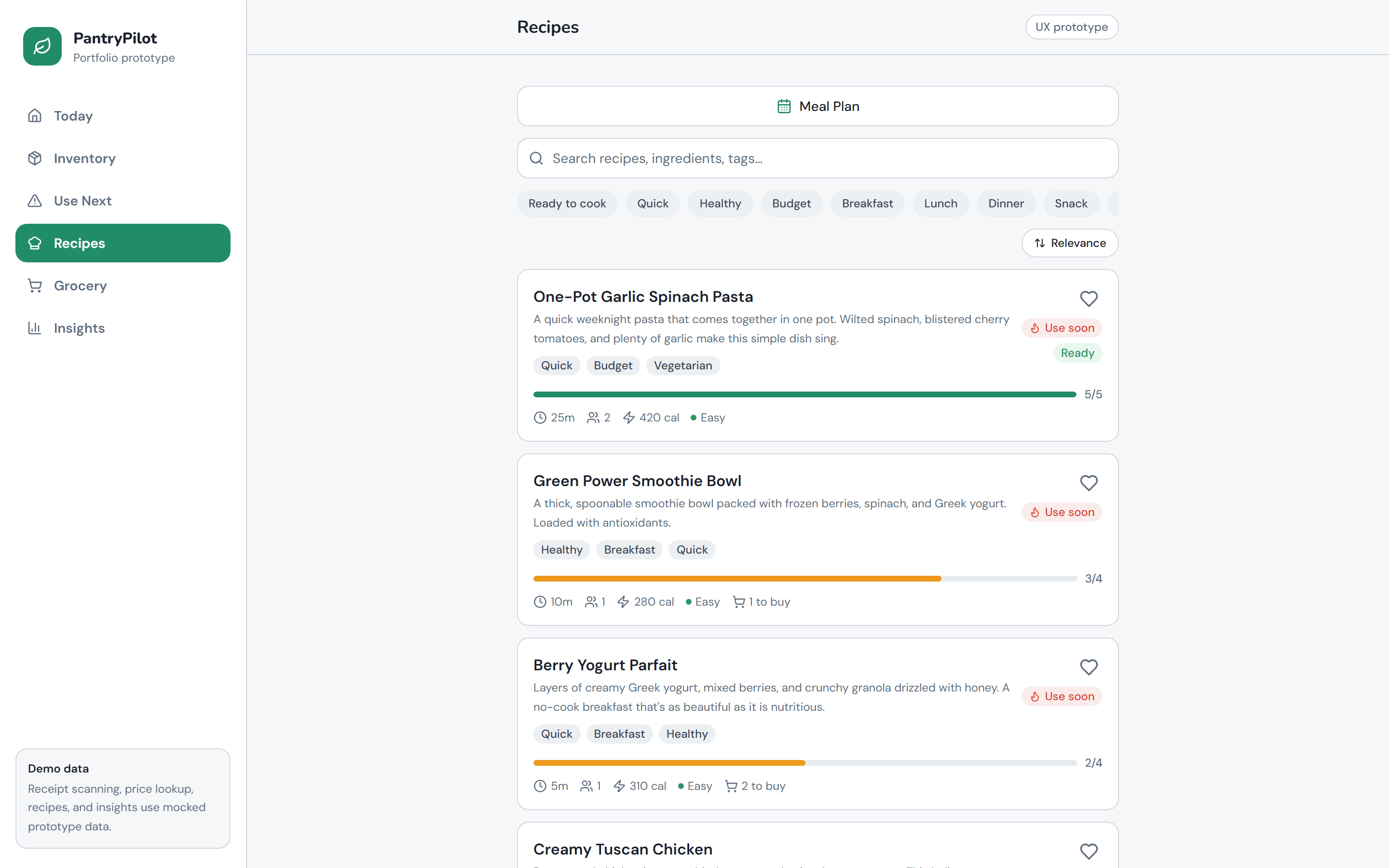Viewport: 1389px width, 868px height.
Task: Click the PantryPilot leaf logo icon
Action: click(42, 46)
